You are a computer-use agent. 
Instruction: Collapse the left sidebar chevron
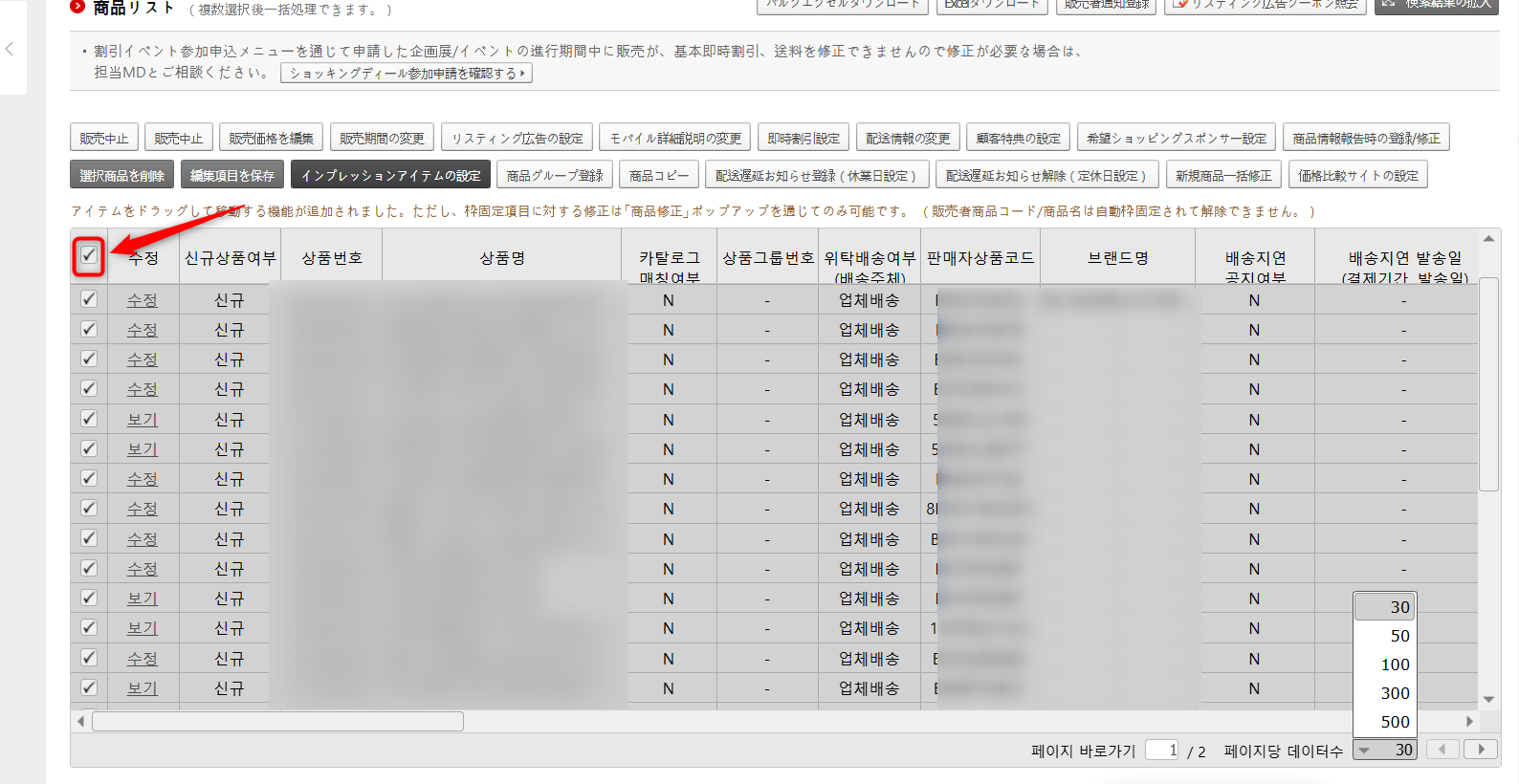(10, 49)
